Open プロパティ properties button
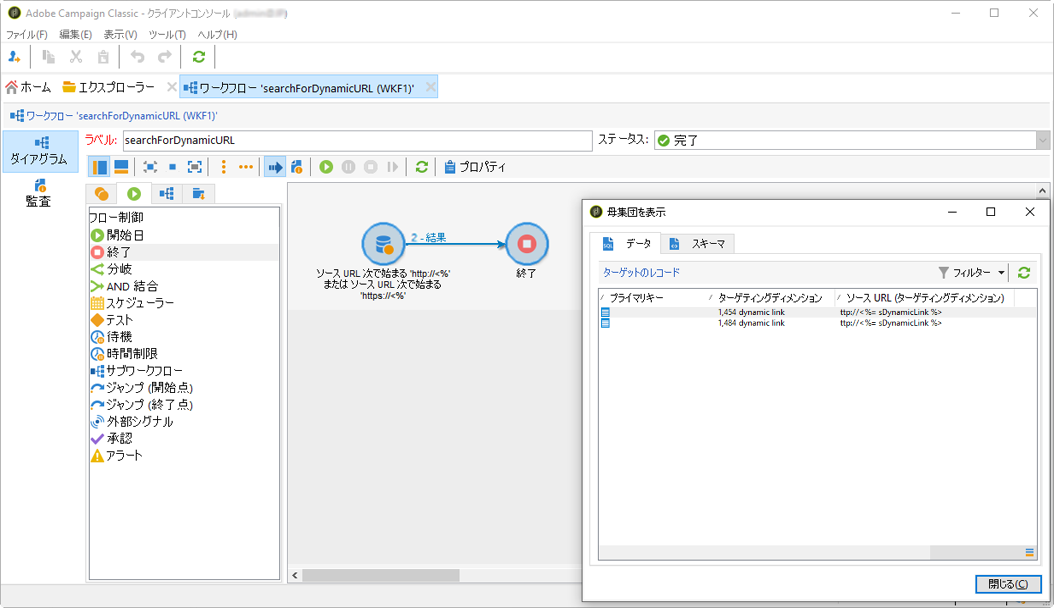Image resolution: width=1054 pixels, height=608 pixels. pyautogui.click(x=475, y=167)
